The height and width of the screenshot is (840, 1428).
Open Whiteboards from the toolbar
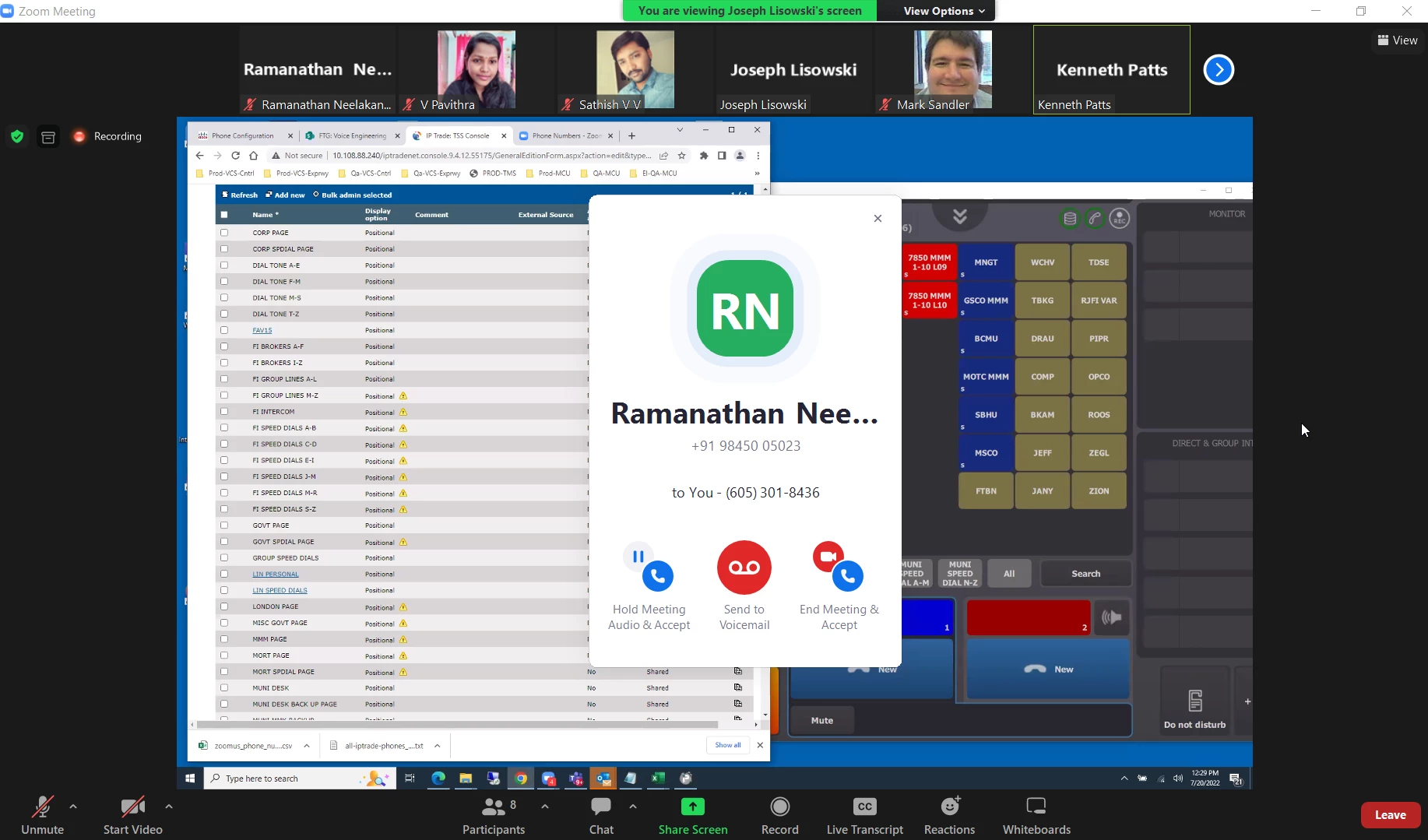coord(1036,814)
